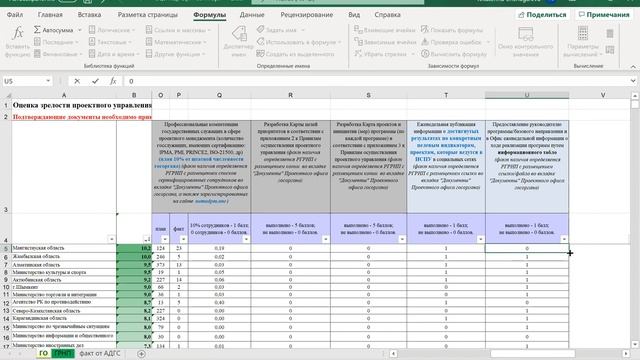Open the filter dropdown in column R
Screen dimensions: 640x360
point(325,239)
